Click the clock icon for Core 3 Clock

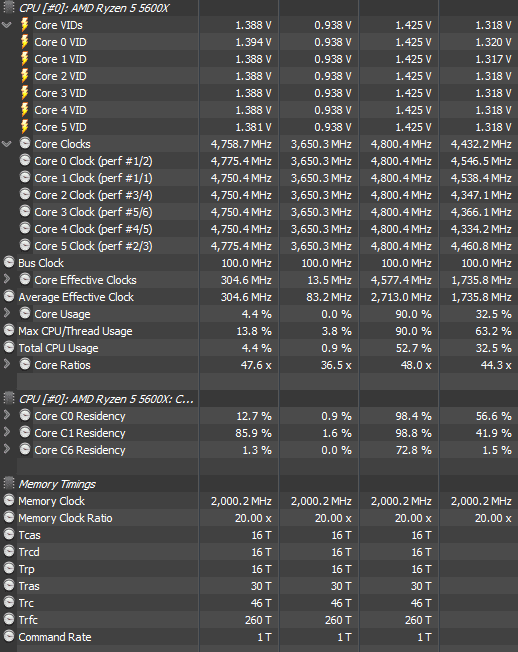[x=25, y=212]
